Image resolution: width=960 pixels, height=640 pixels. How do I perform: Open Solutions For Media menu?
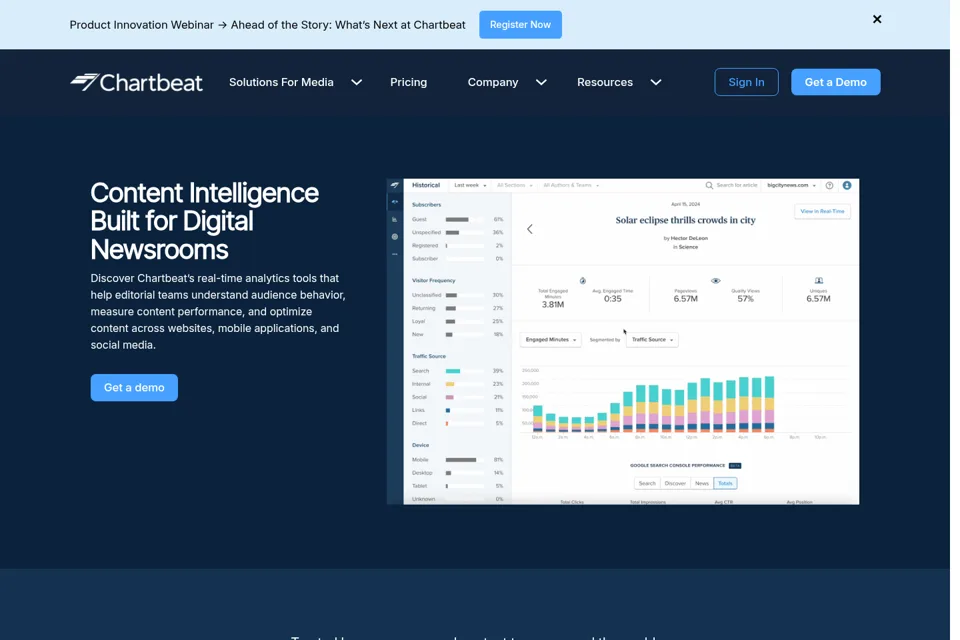click(x=281, y=82)
